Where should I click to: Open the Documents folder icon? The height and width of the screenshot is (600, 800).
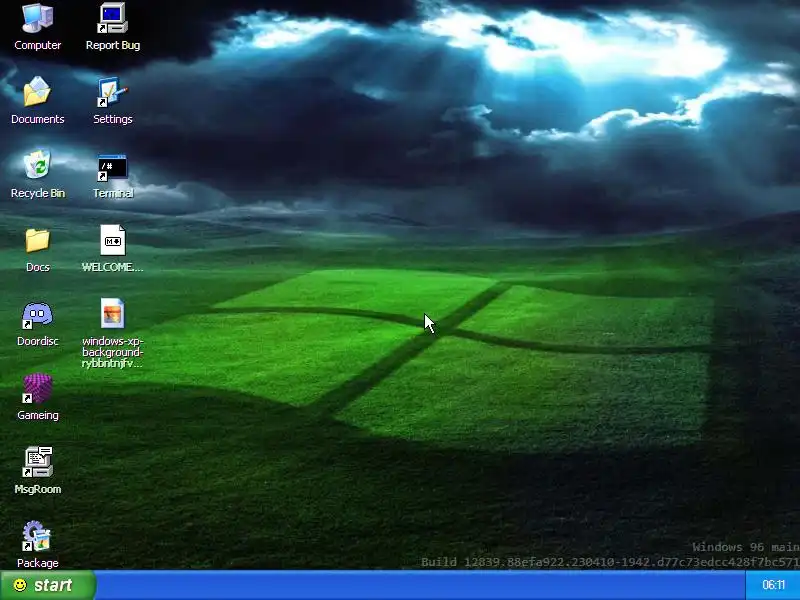tap(37, 101)
